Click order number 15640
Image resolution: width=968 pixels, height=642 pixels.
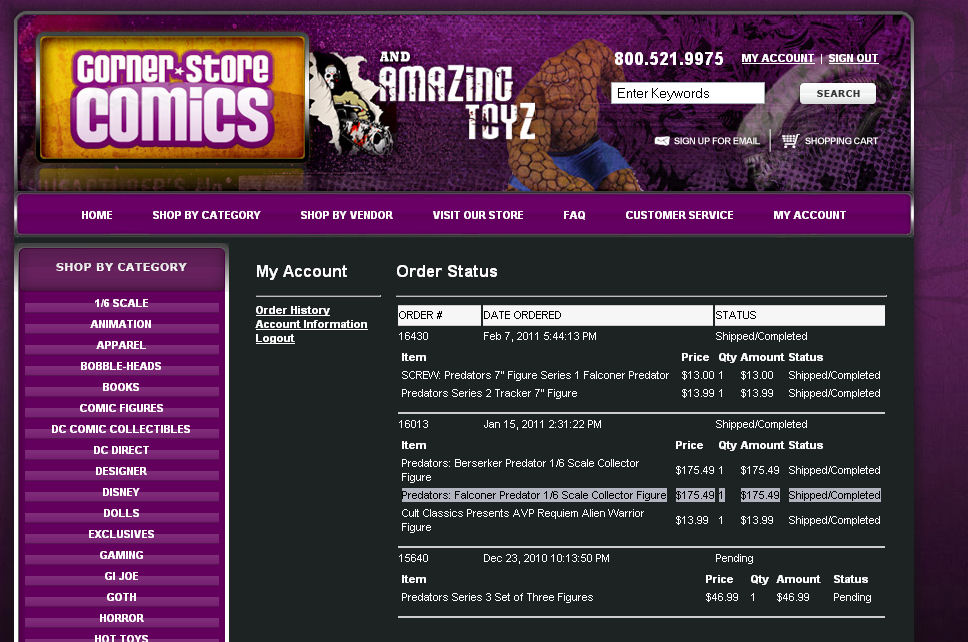pyautogui.click(x=413, y=558)
